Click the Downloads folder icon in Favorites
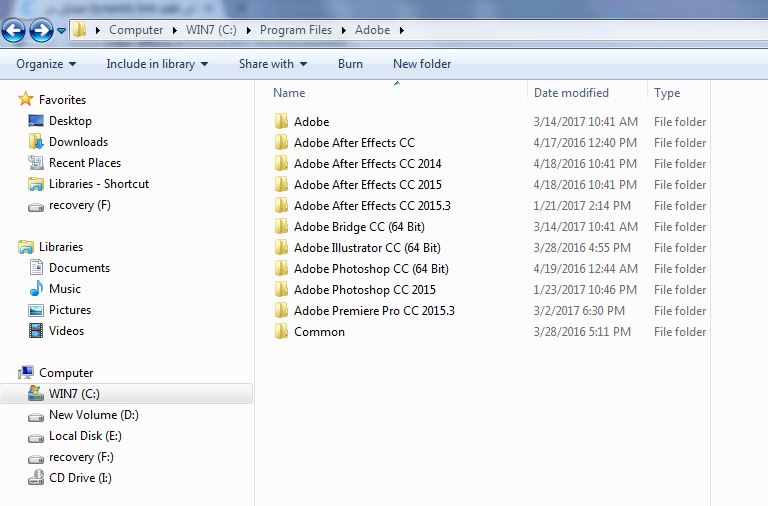This screenshot has height=506, width=768. 36,142
